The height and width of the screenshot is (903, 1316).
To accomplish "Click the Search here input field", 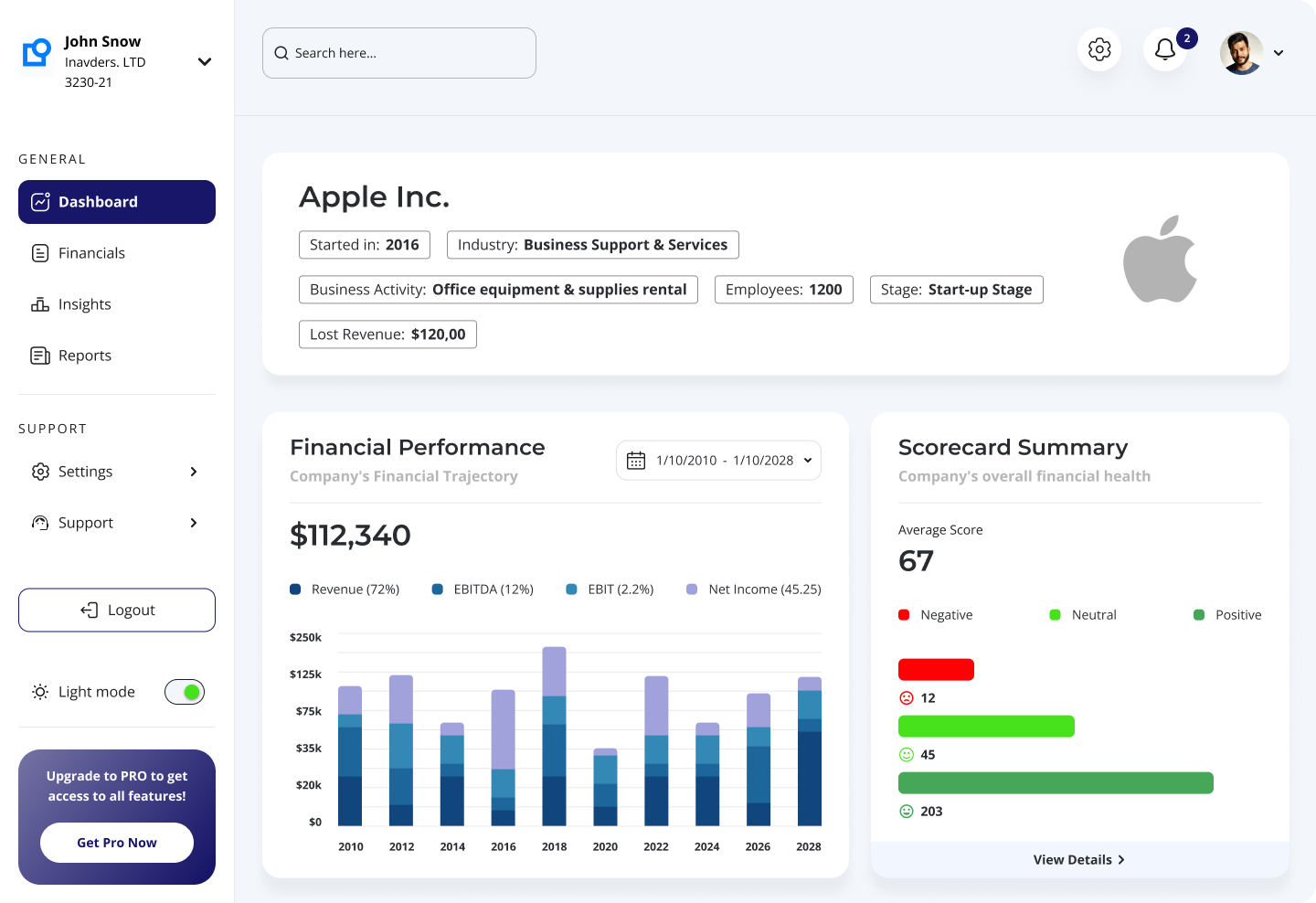I will (399, 53).
